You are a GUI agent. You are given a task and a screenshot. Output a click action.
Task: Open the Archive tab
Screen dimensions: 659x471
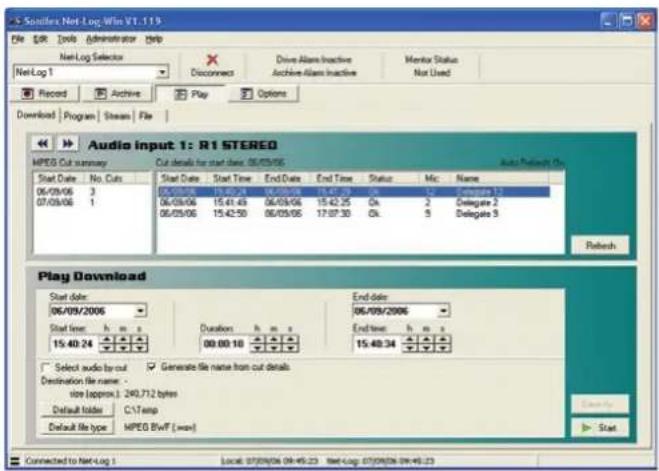[117, 93]
